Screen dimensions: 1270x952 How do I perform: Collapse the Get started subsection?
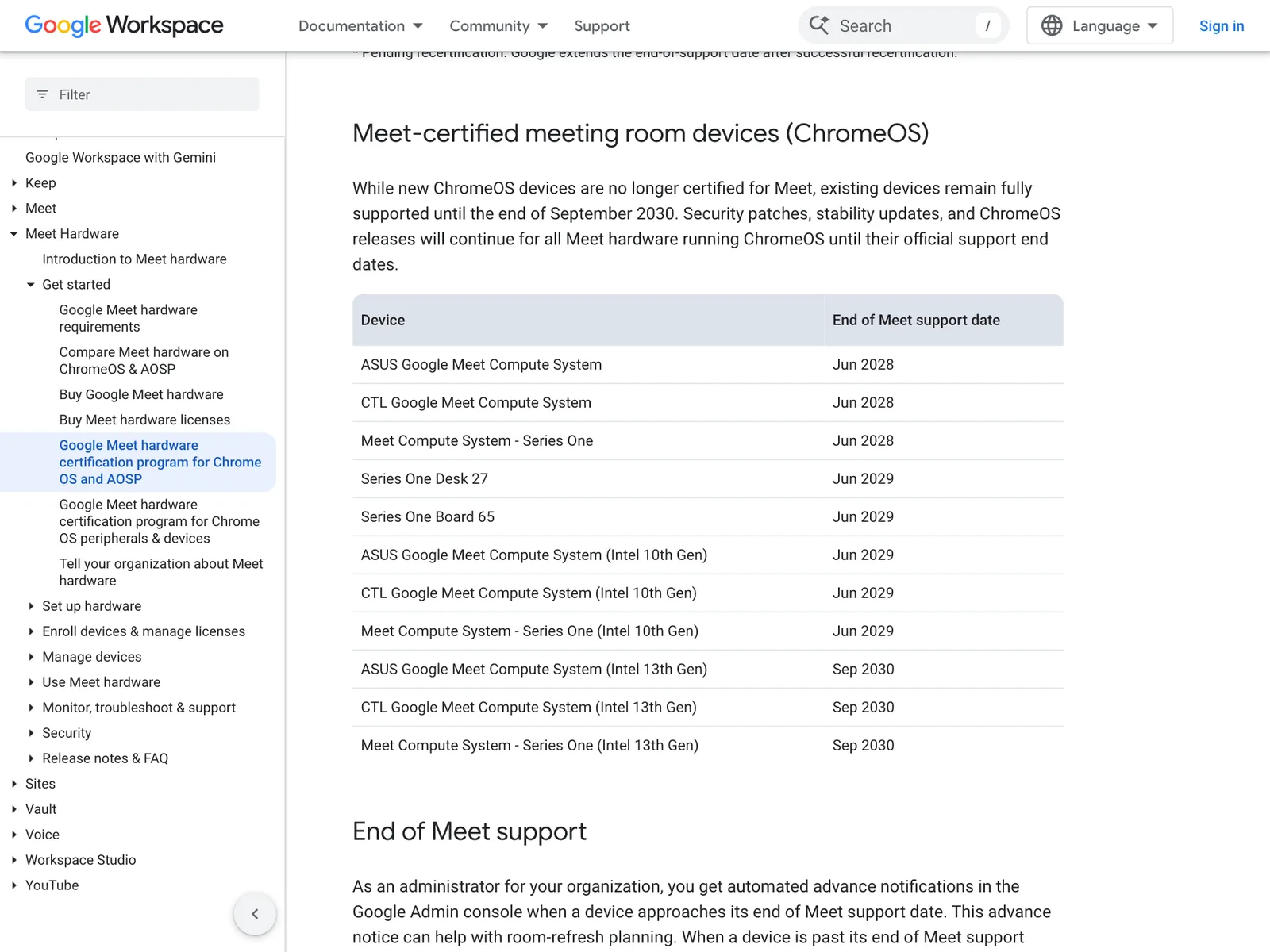click(31, 285)
